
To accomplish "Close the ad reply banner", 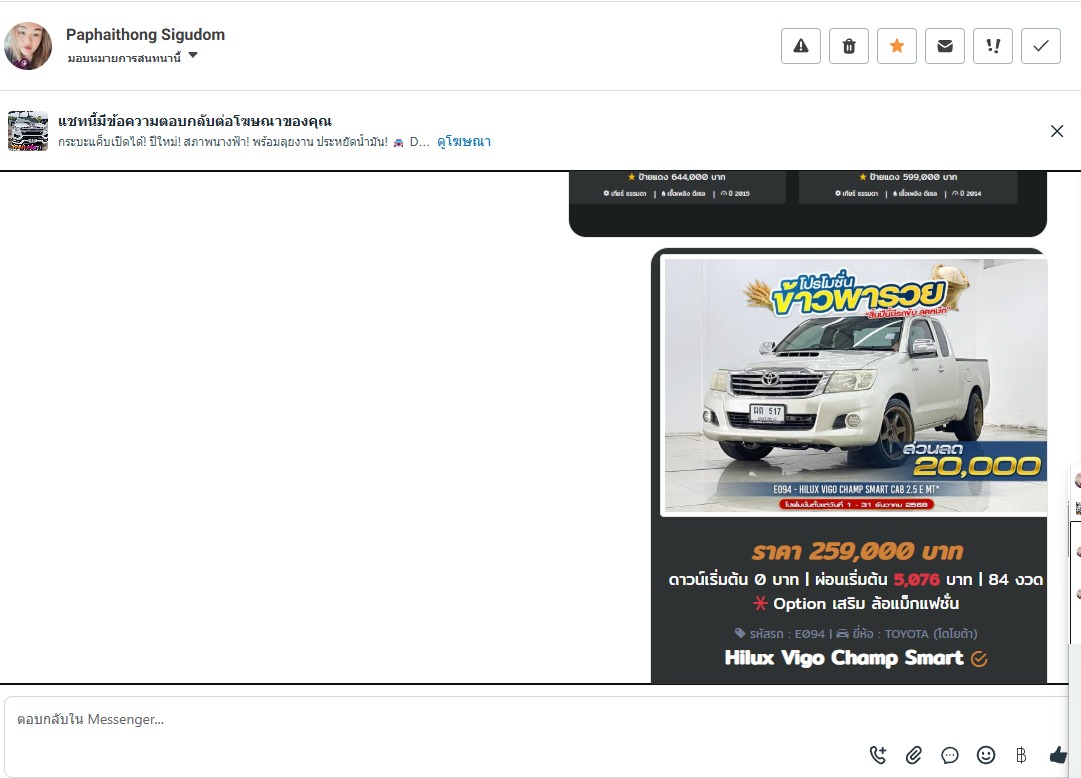I will [x=1057, y=131].
